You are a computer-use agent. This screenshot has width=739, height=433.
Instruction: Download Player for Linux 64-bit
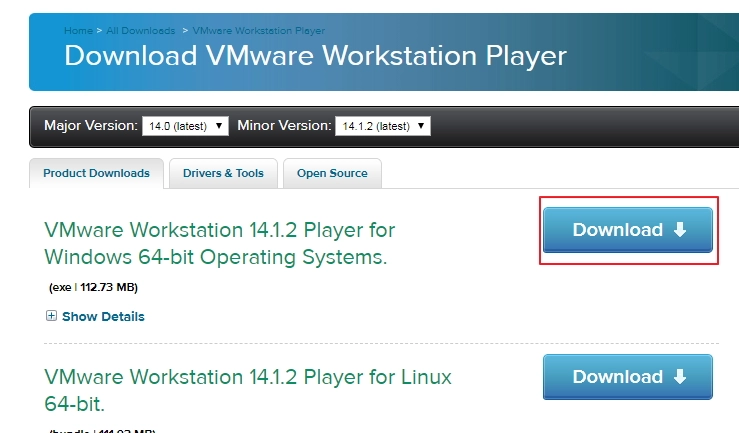(627, 377)
